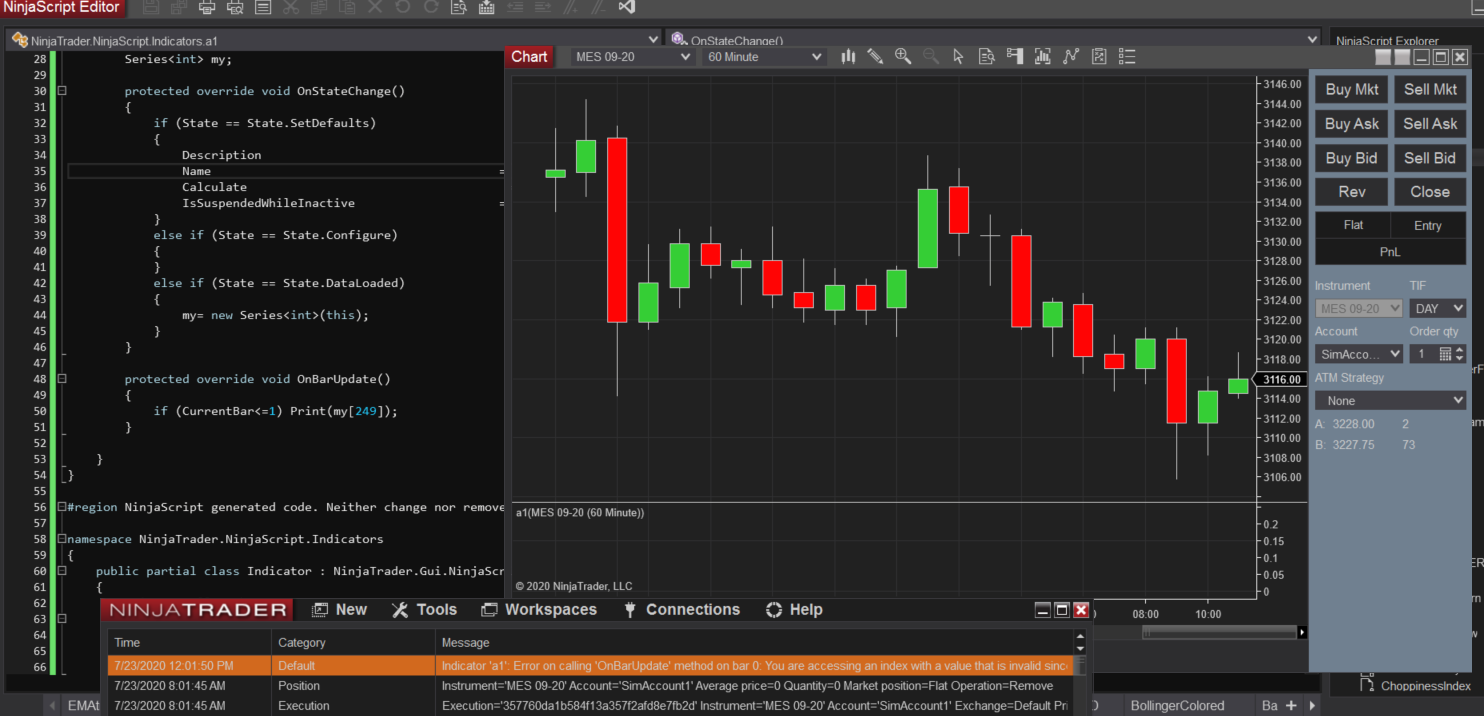Open the Strategies icon on chart toolbar

coord(1099,57)
